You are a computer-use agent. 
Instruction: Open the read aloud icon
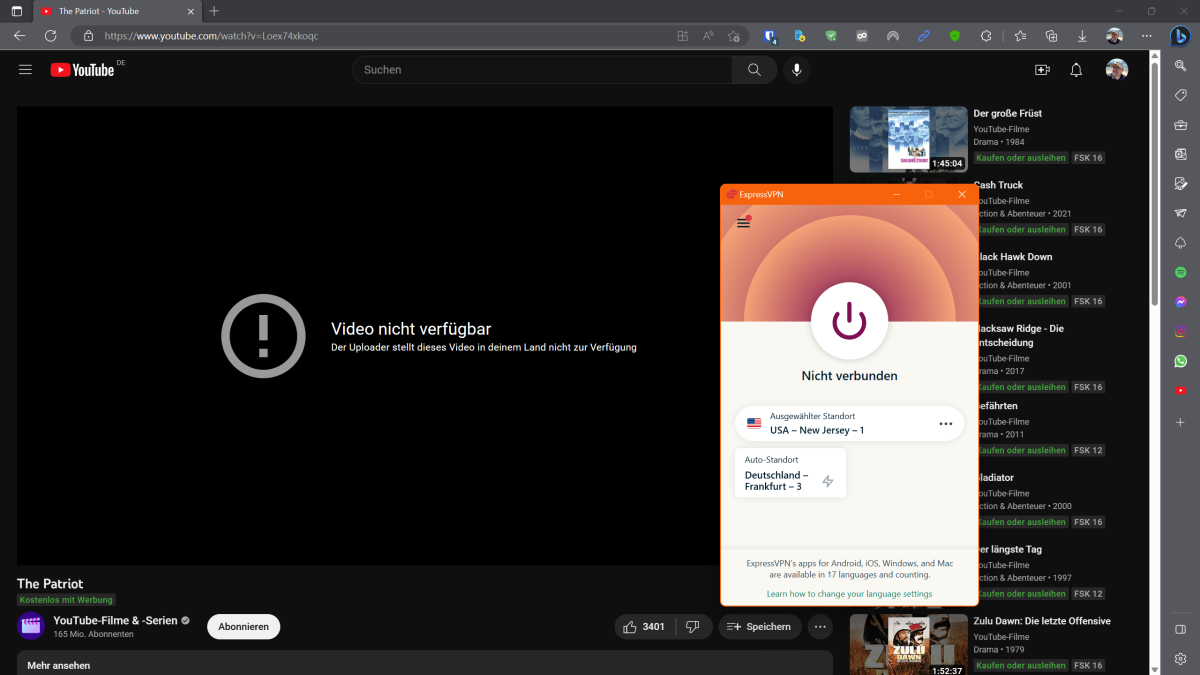[x=709, y=35]
